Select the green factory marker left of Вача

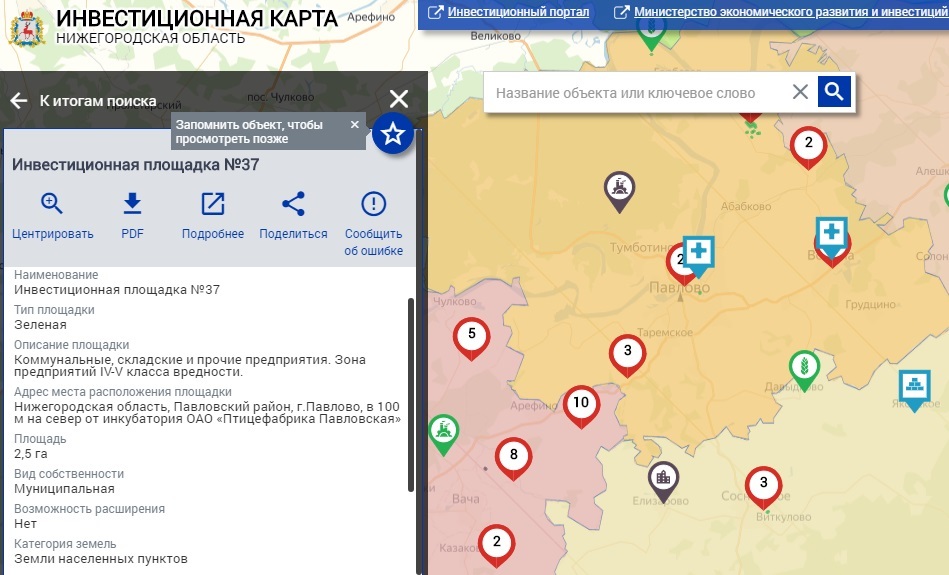tap(444, 435)
